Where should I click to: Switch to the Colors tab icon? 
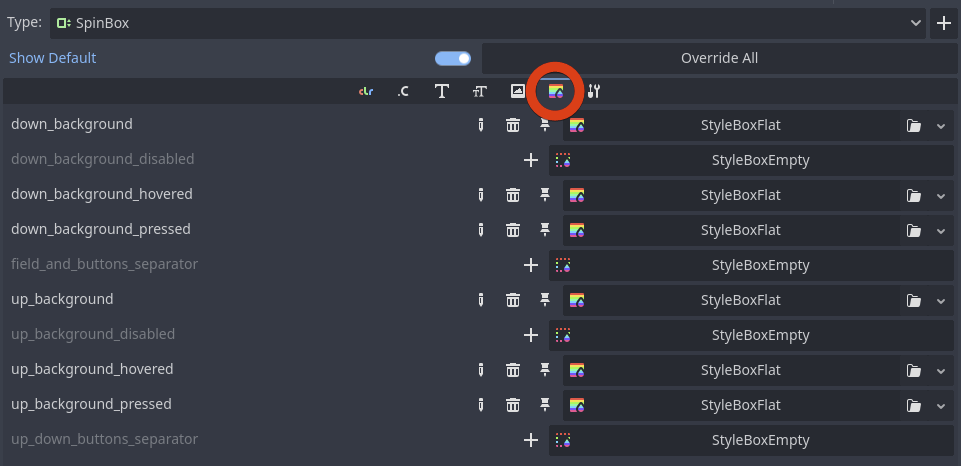click(x=366, y=91)
